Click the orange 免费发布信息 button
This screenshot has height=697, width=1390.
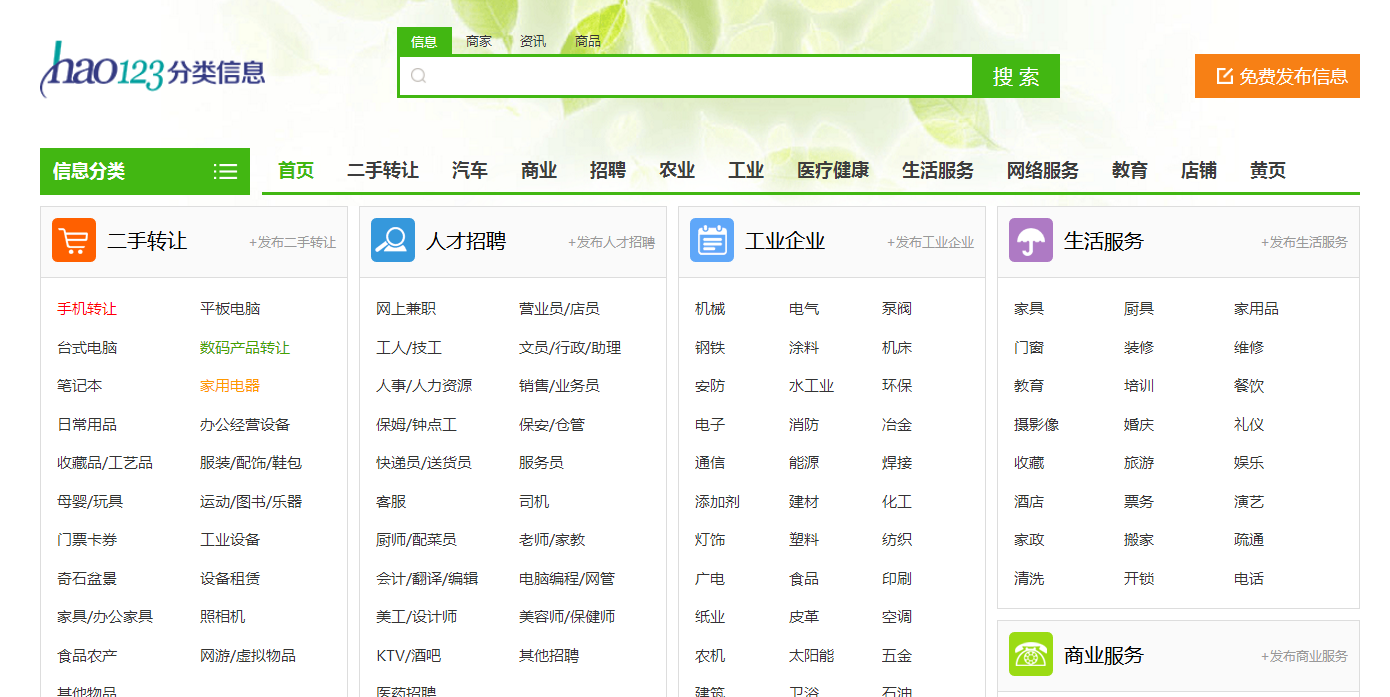pyautogui.click(x=1277, y=76)
